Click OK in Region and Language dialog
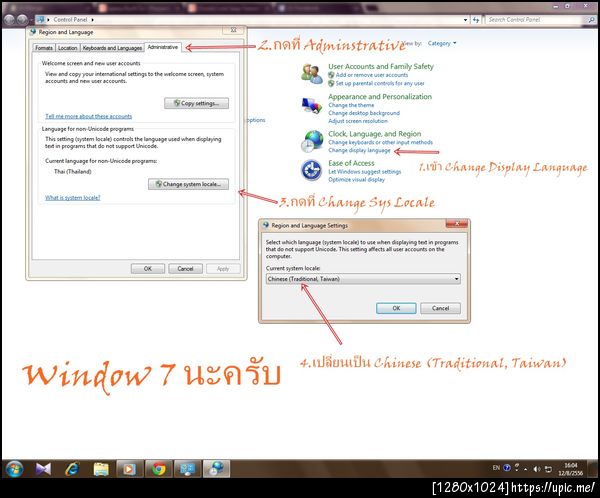This screenshot has height=498, width=600. [148, 269]
